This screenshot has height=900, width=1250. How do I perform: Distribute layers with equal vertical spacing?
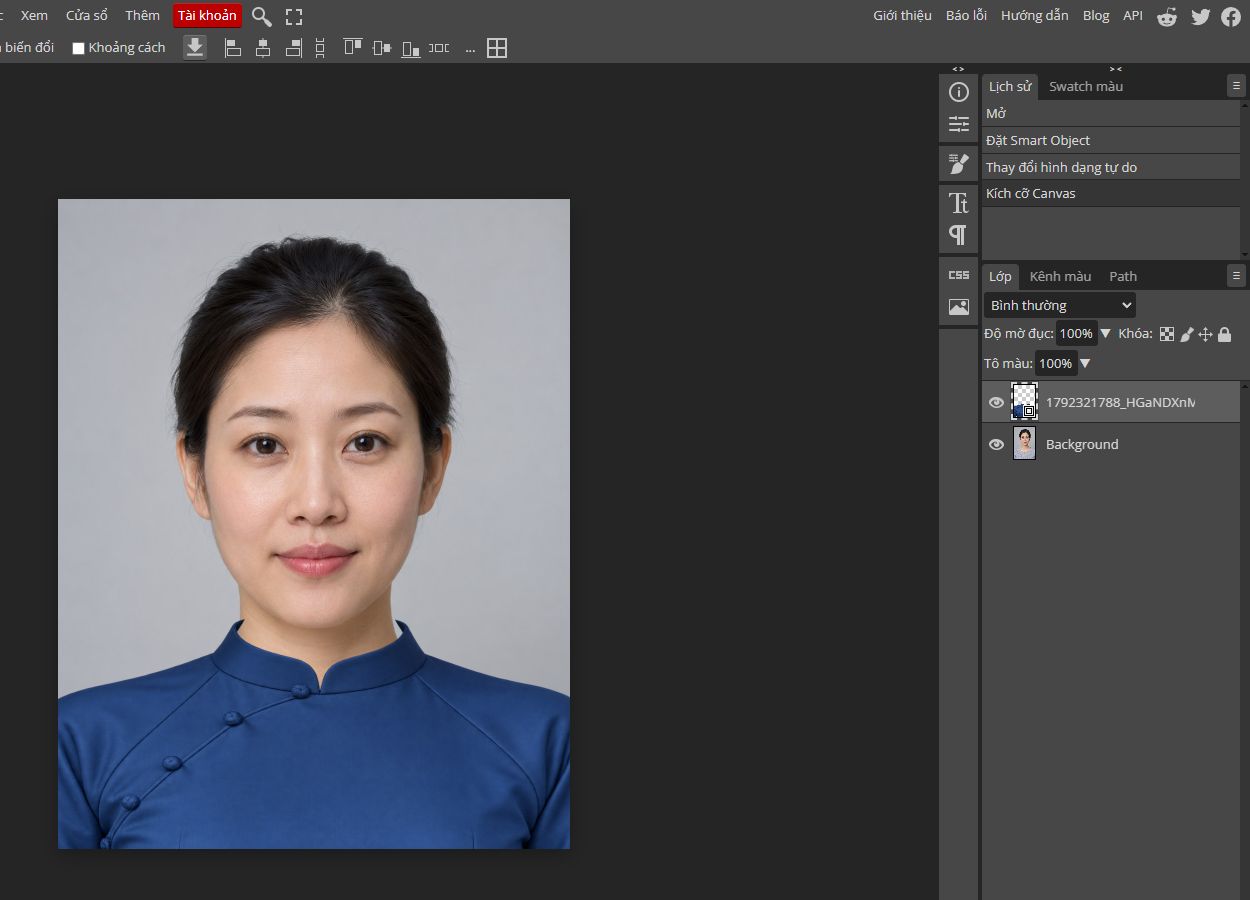320,47
